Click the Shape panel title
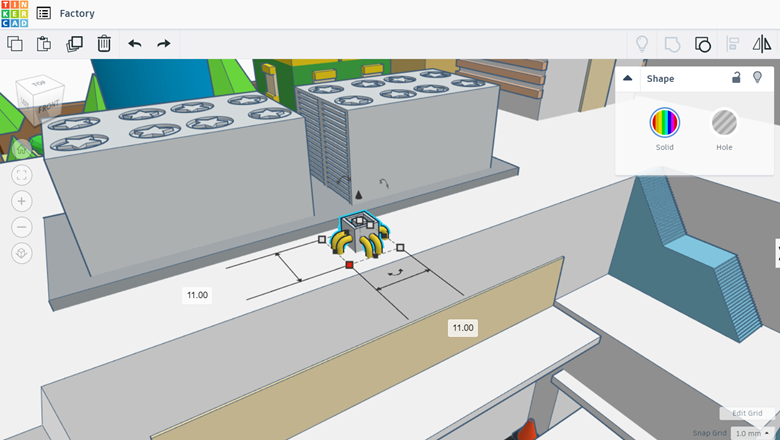 (x=660, y=79)
